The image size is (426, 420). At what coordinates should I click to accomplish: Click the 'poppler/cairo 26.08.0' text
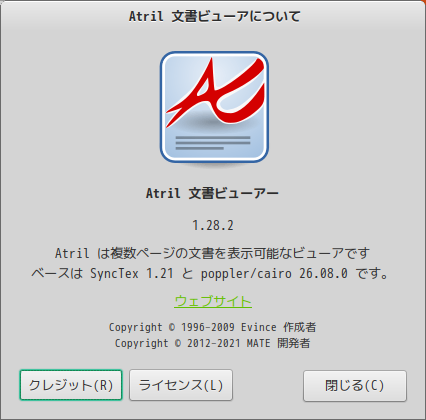click(274, 274)
